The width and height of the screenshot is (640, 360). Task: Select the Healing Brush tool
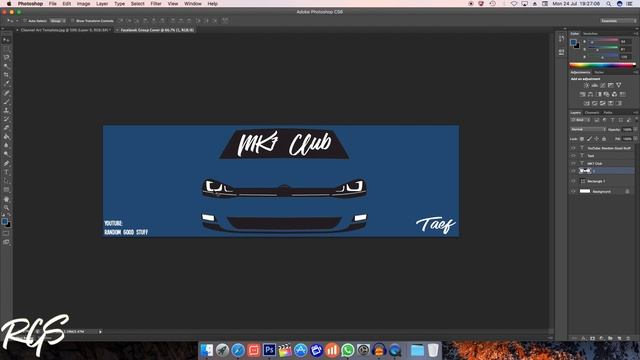click(x=6, y=93)
